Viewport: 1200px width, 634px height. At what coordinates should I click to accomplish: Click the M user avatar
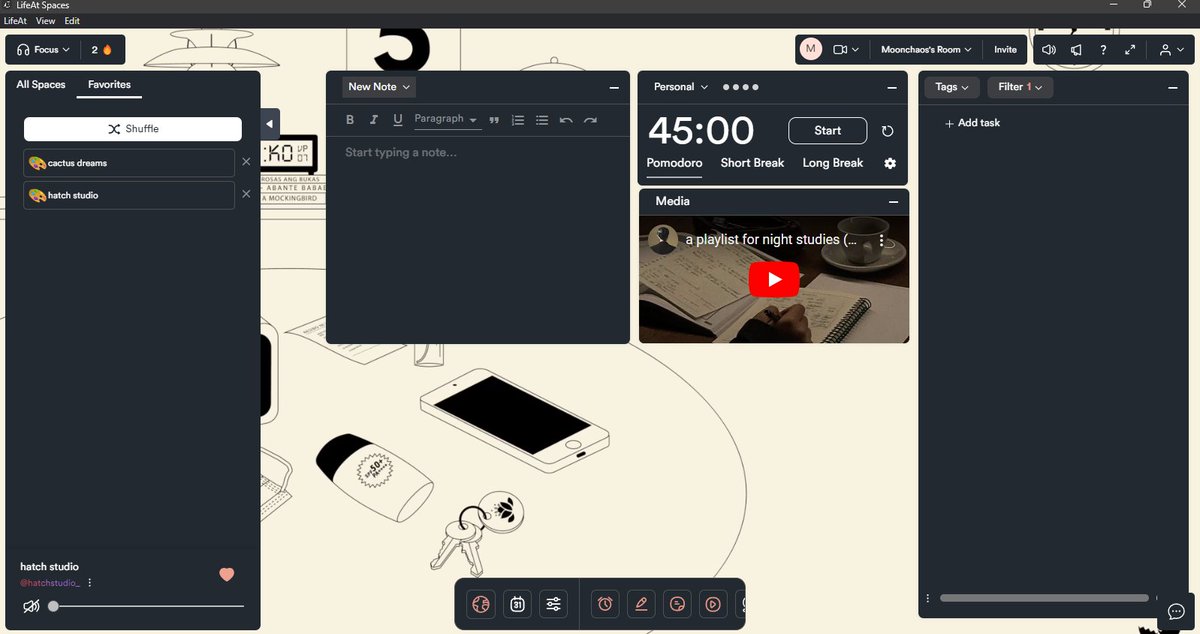pos(811,49)
